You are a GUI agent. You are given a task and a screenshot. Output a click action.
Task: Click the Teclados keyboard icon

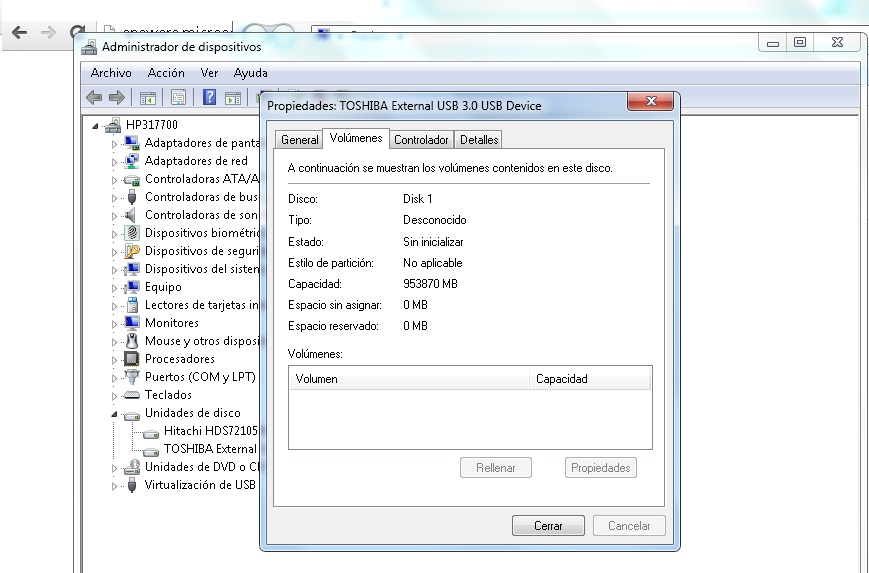[132, 395]
